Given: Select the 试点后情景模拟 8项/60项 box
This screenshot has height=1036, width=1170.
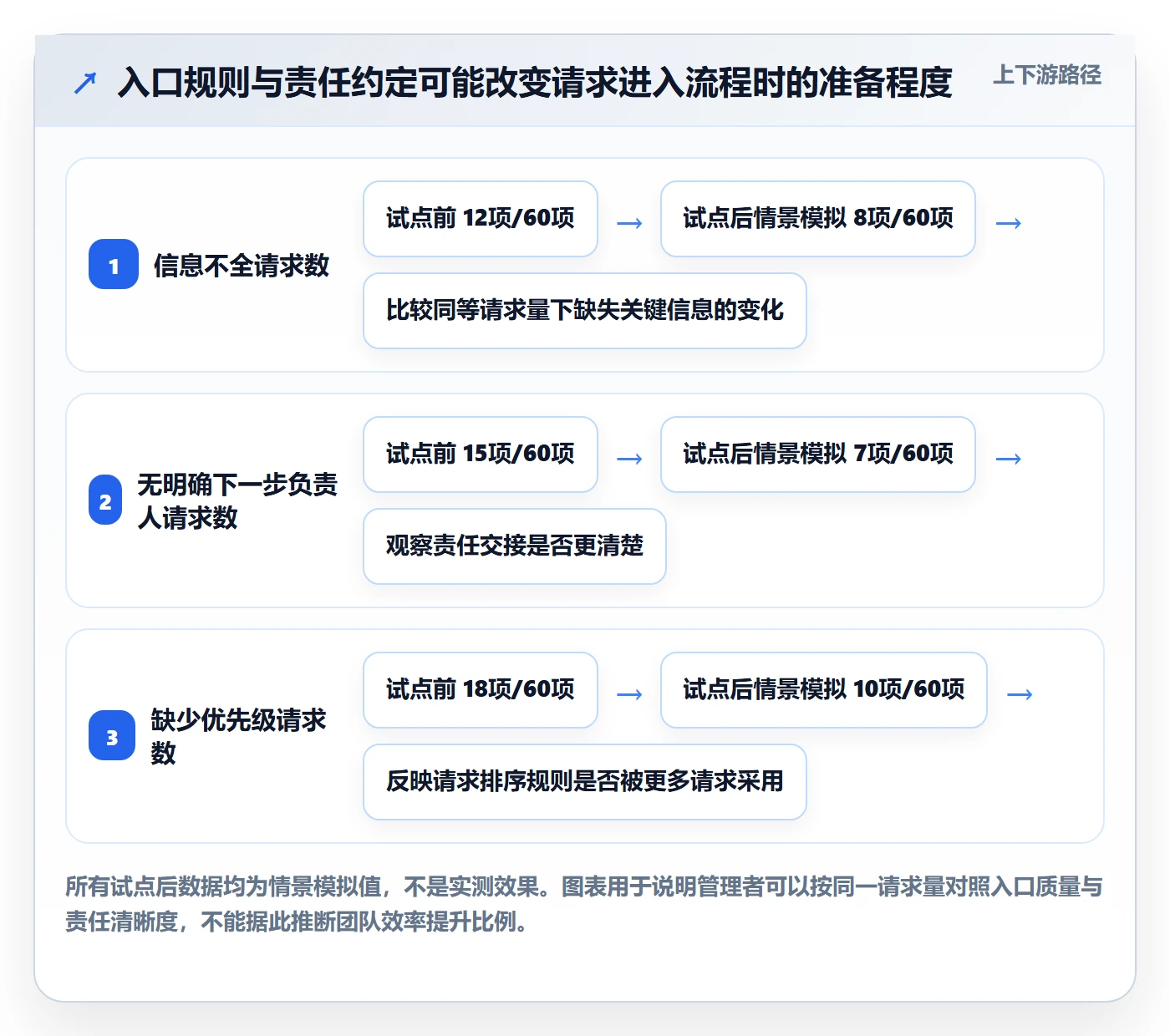Looking at the screenshot, I should click(x=818, y=219).
